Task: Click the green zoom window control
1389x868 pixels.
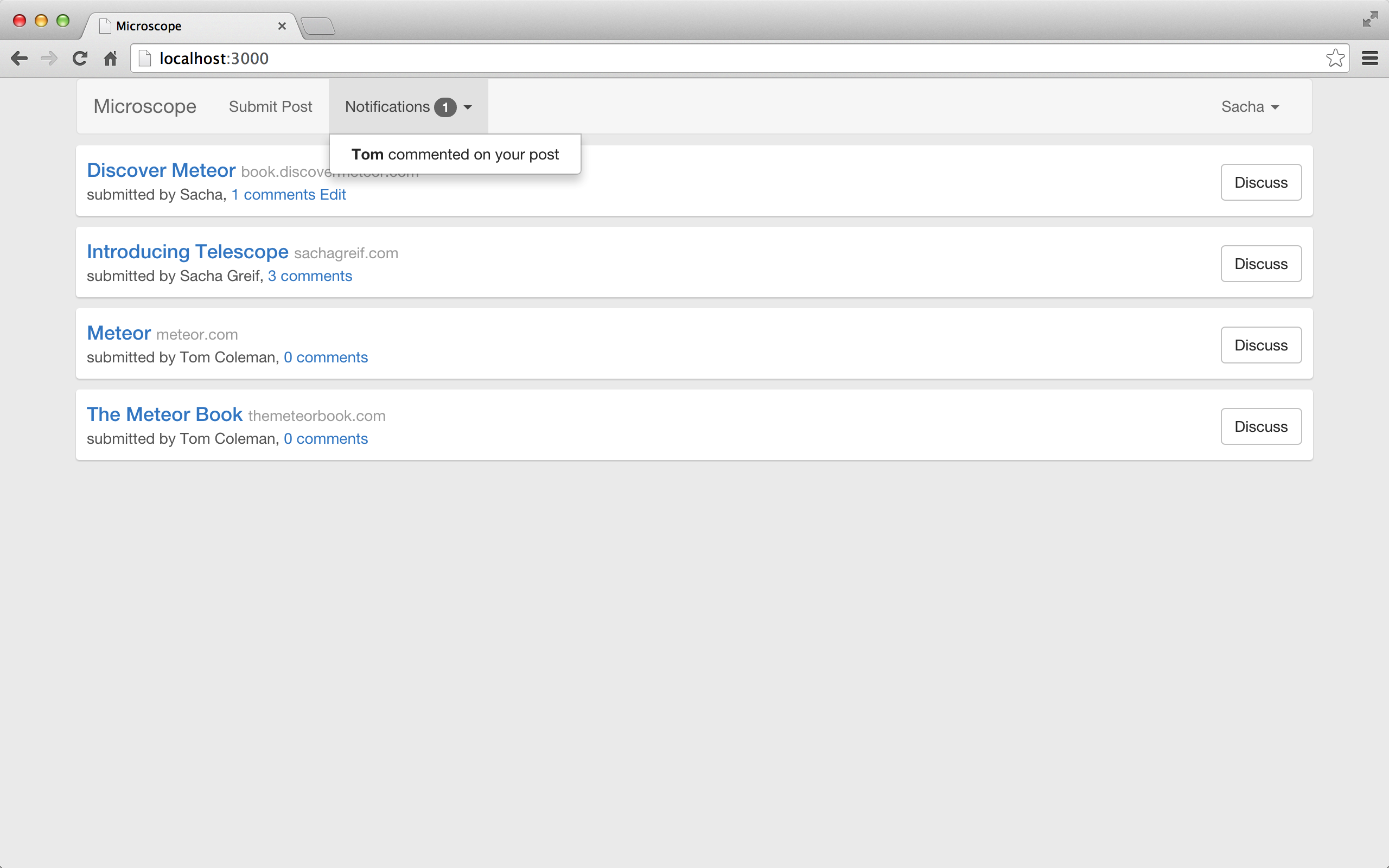Action: [62, 20]
